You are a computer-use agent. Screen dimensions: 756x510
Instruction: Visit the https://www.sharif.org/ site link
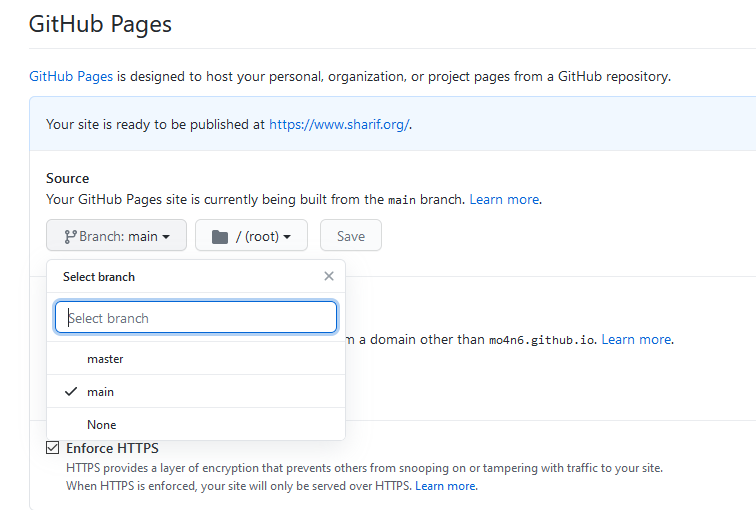coord(339,124)
